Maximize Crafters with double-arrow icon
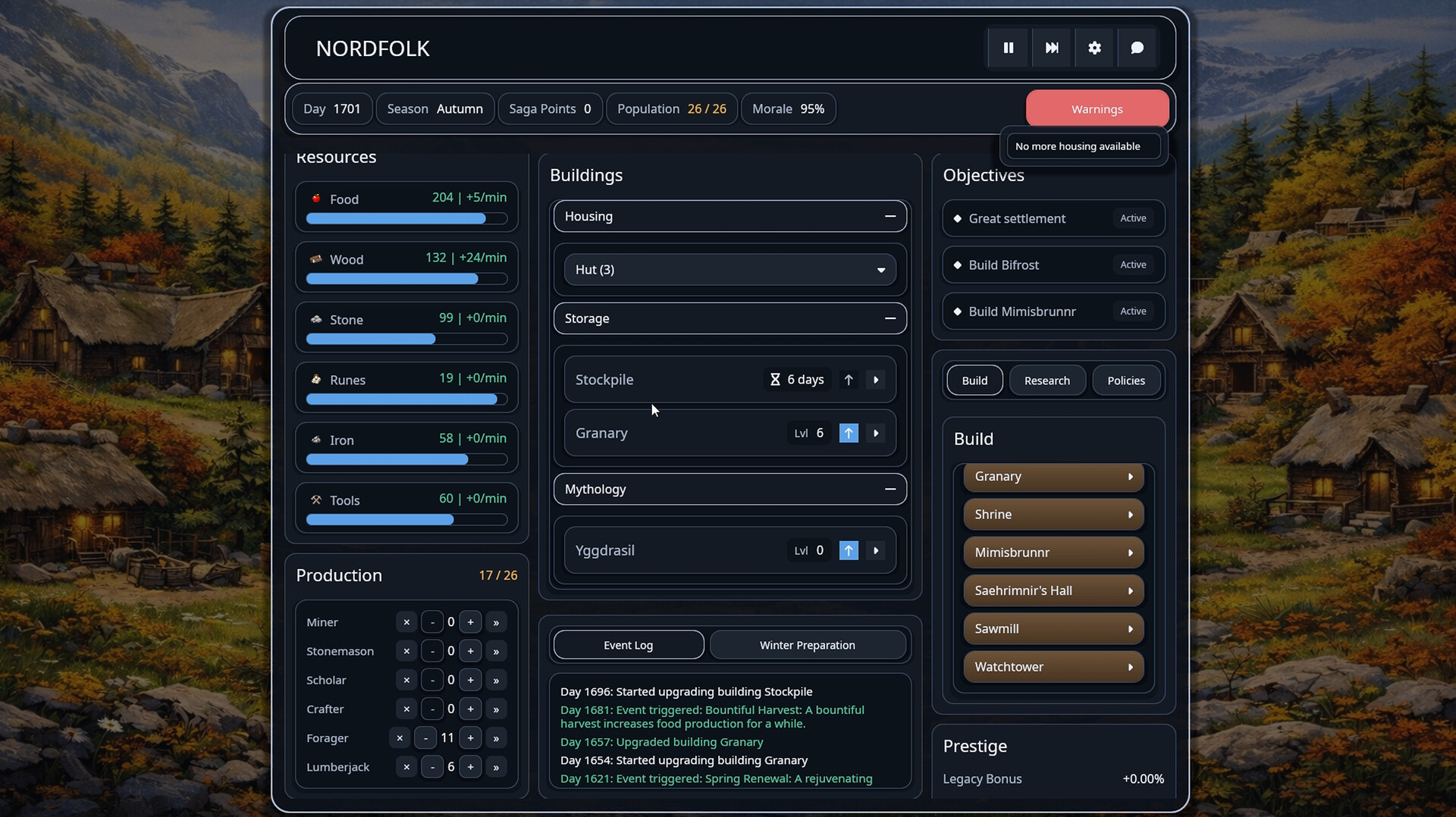 (x=496, y=709)
